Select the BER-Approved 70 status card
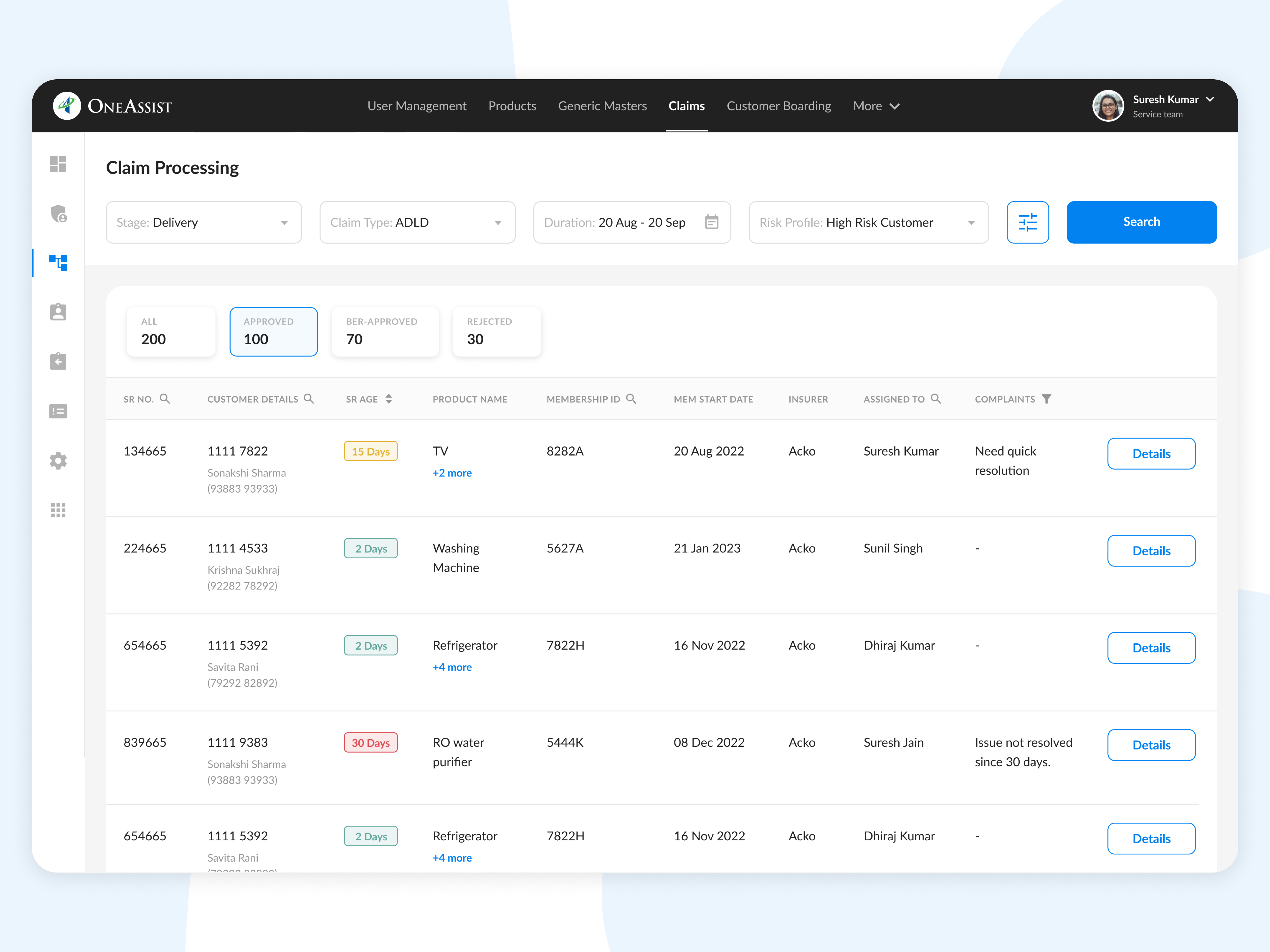 pyautogui.click(x=385, y=332)
